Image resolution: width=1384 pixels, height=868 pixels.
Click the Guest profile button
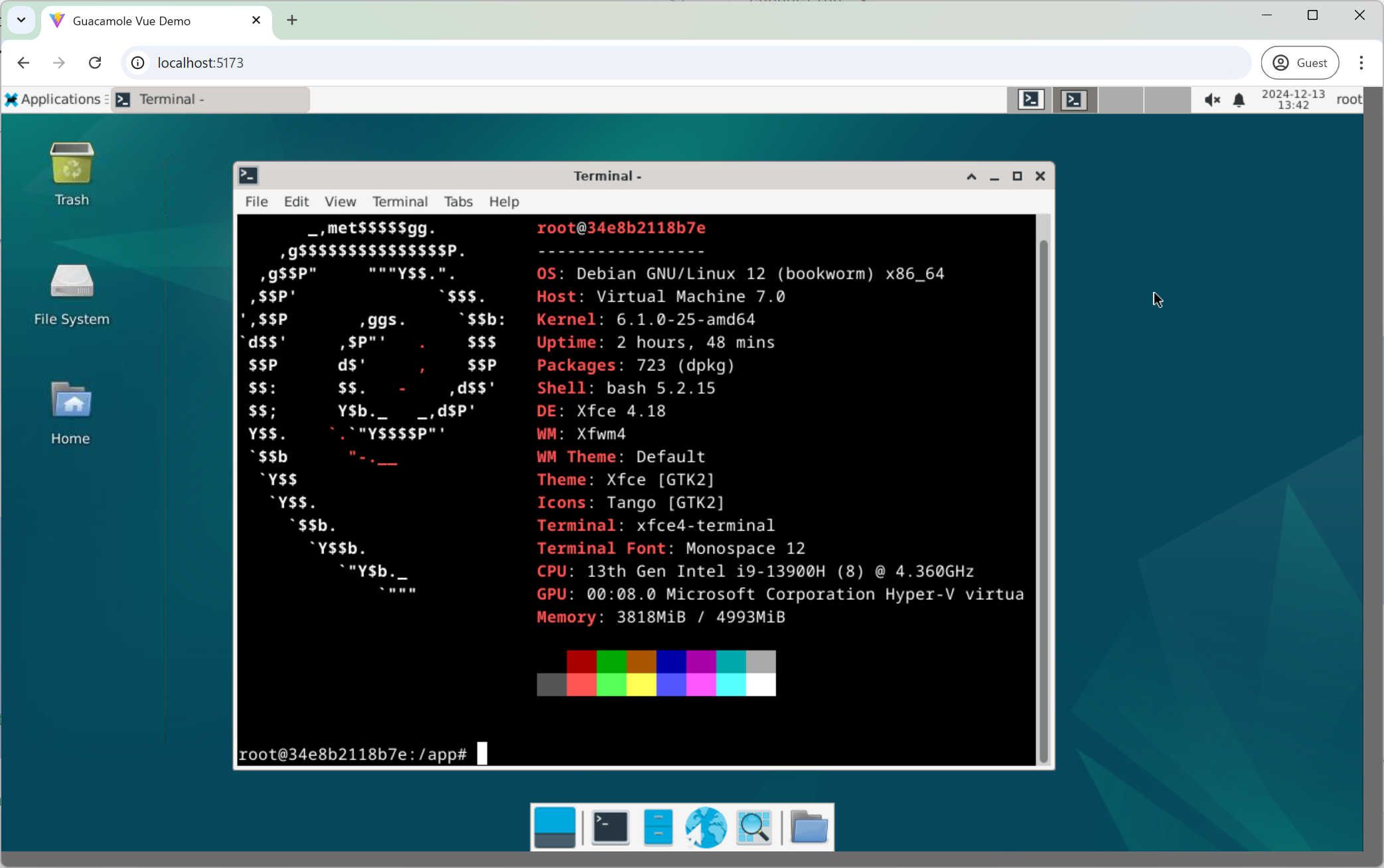click(1300, 62)
